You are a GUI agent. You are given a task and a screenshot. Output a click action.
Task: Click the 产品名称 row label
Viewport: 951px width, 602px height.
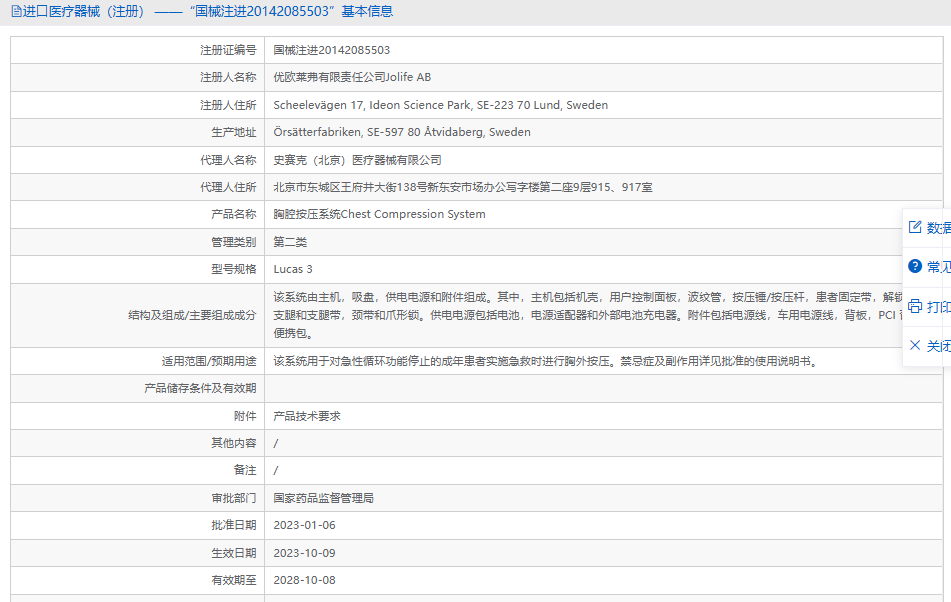point(234,215)
